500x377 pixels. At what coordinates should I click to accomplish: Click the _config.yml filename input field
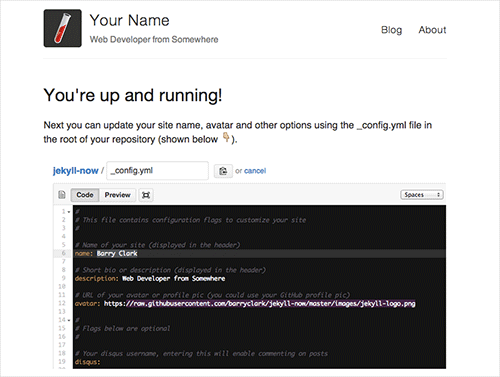coord(157,171)
